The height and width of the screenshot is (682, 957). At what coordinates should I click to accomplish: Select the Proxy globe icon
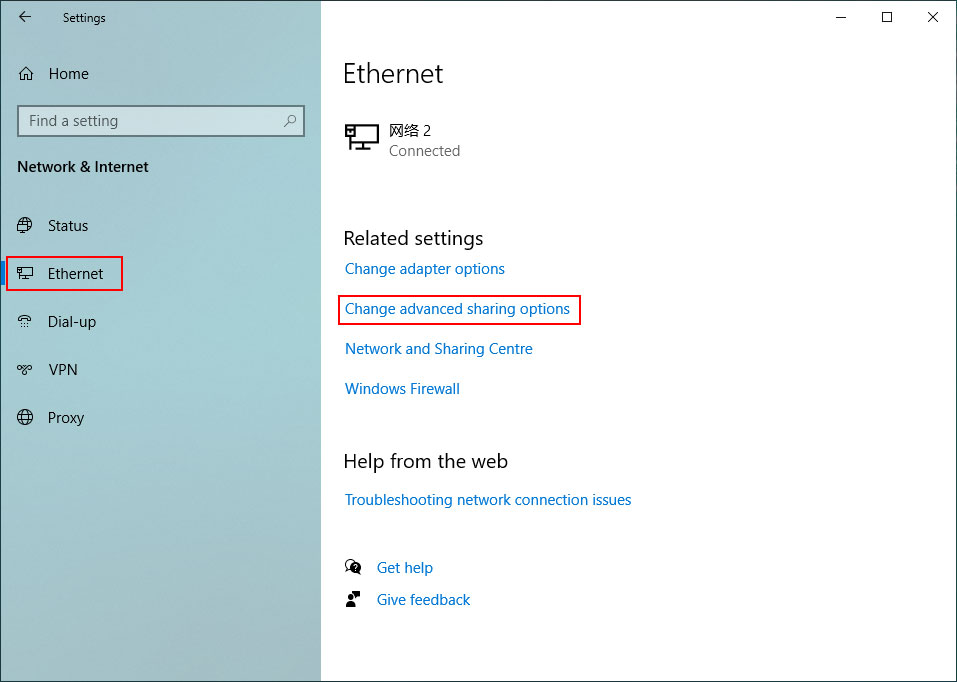[x=25, y=417]
